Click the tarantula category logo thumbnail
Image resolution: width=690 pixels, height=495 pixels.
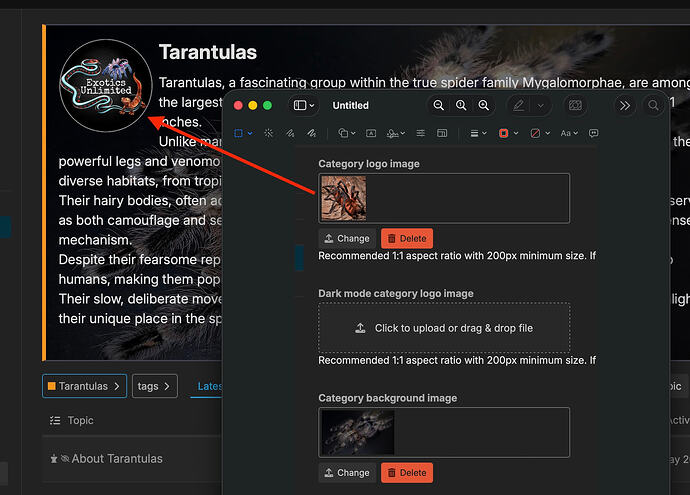[x=344, y=198]
